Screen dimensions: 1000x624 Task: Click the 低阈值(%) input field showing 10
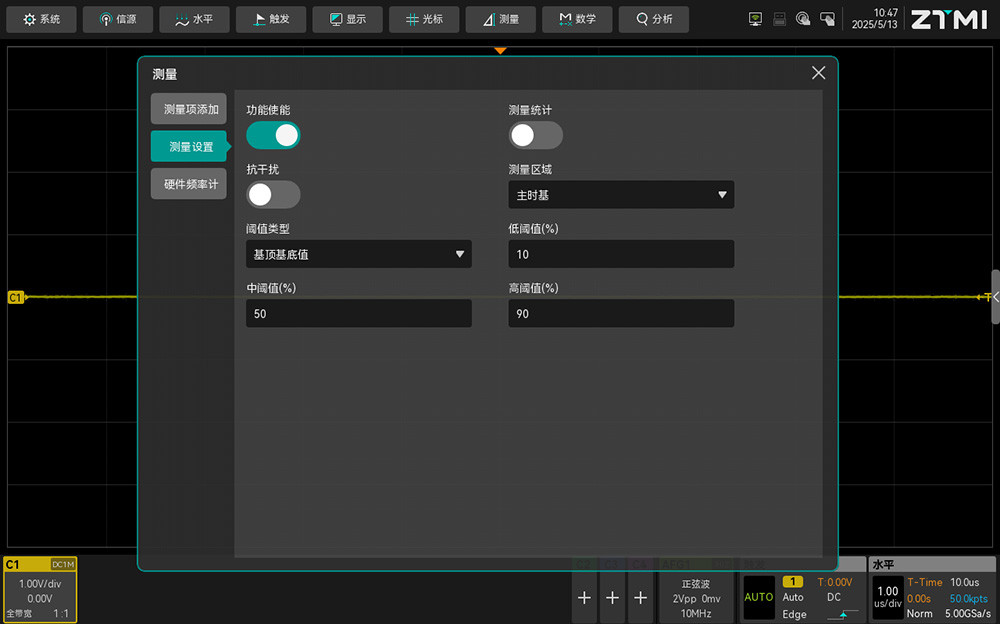coord(621,254)
